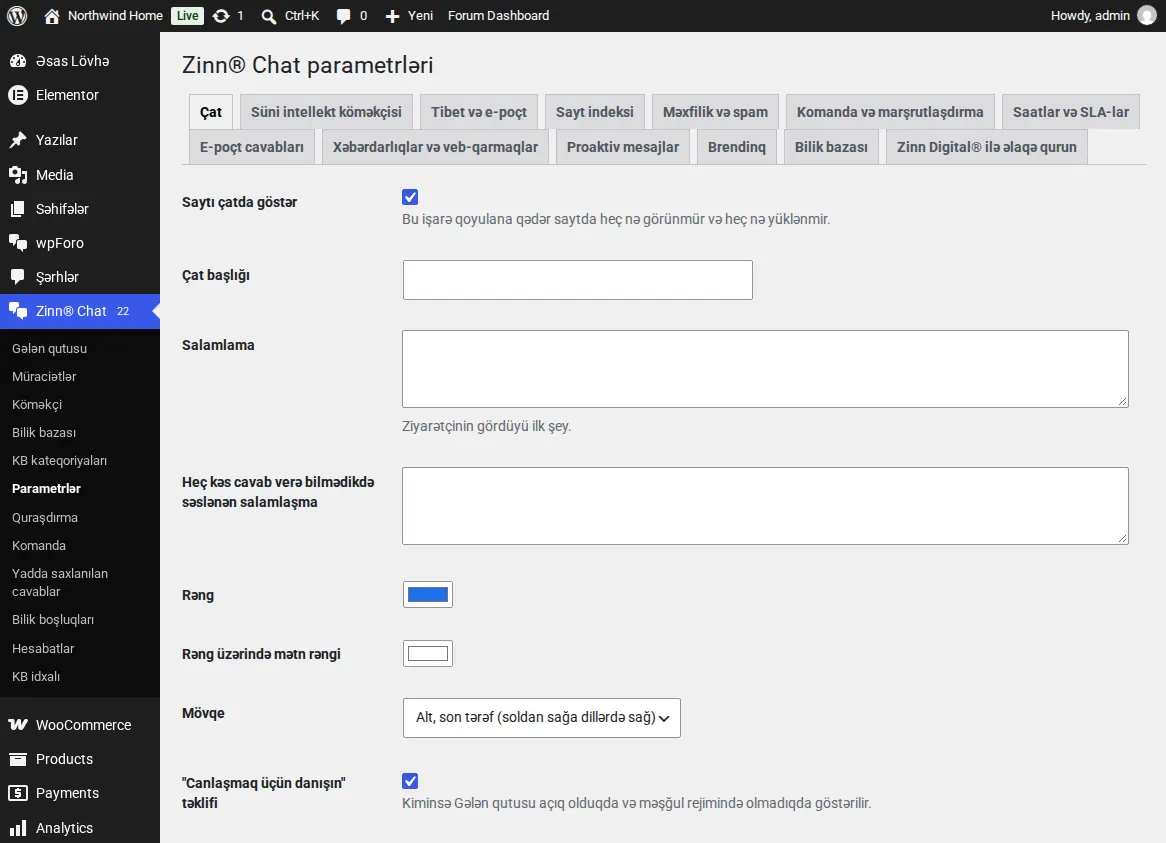Open the Elementor menu icon
1166x843 pixels.
pos(18,95)
